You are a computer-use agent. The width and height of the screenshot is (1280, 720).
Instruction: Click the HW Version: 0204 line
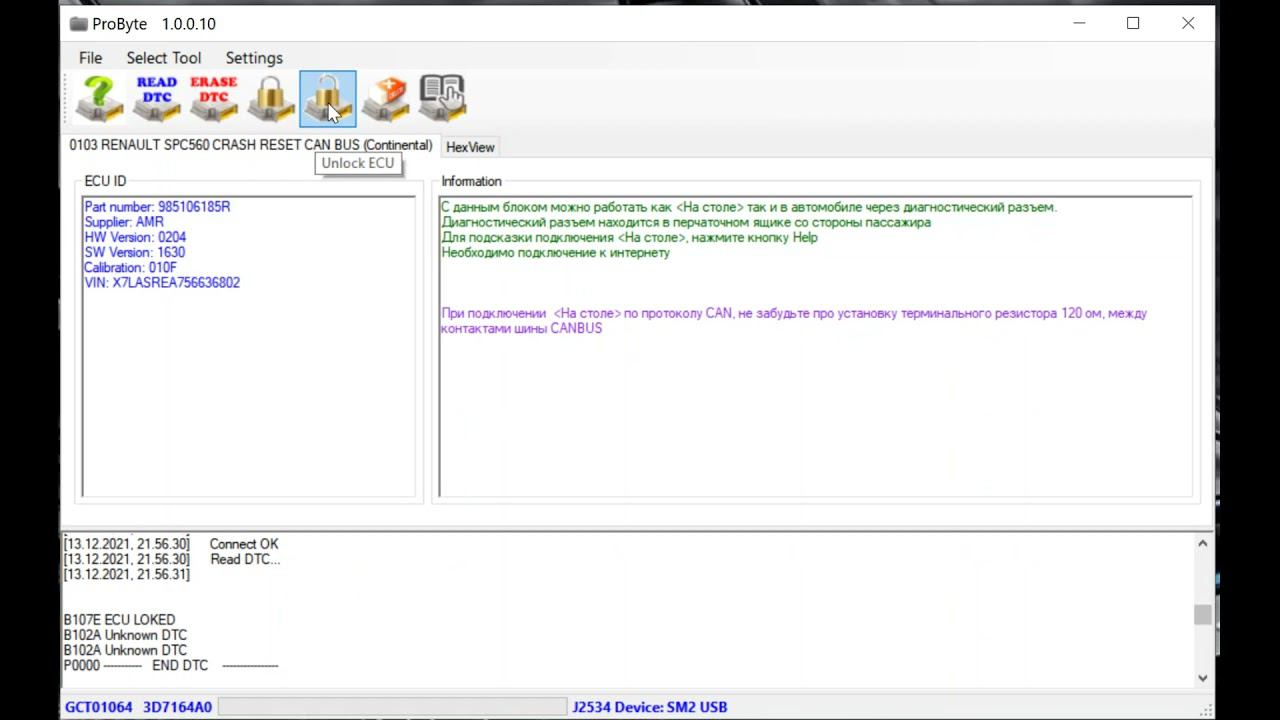coord(135,237)
